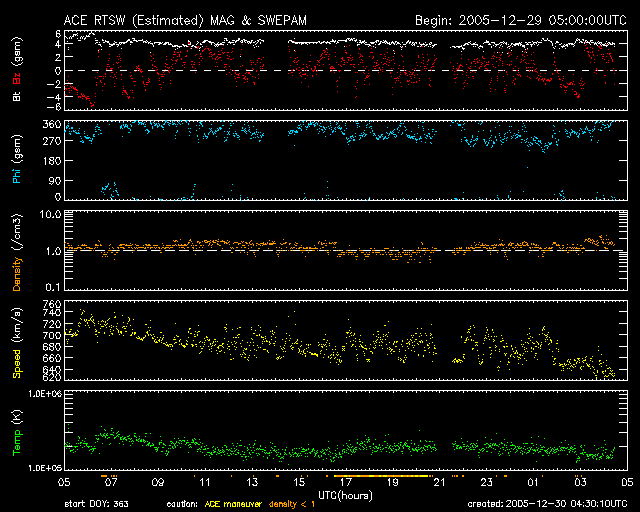
Task: Click the 'start DOY: 363' text
Action: point(97,505)
